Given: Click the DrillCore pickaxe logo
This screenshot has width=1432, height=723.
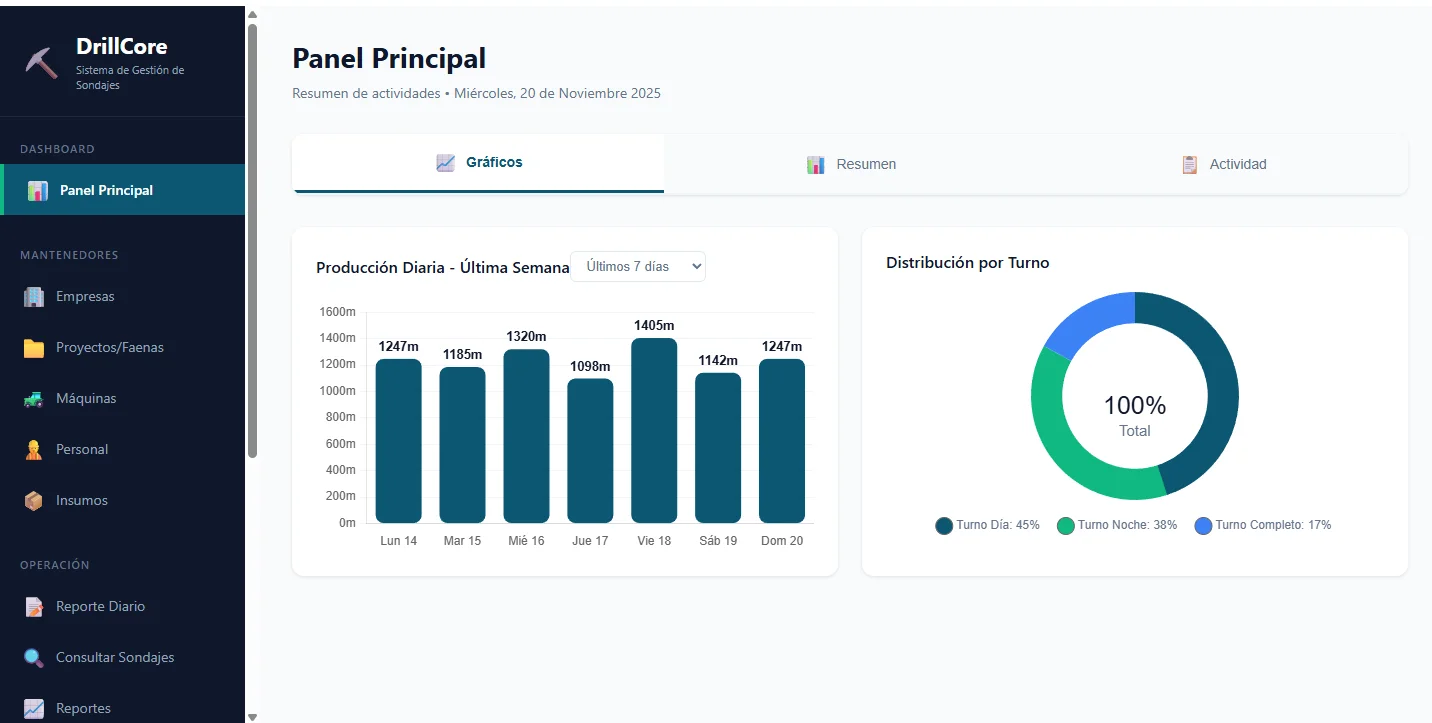Looking at the screenshot, I should (x=40, y=62).
